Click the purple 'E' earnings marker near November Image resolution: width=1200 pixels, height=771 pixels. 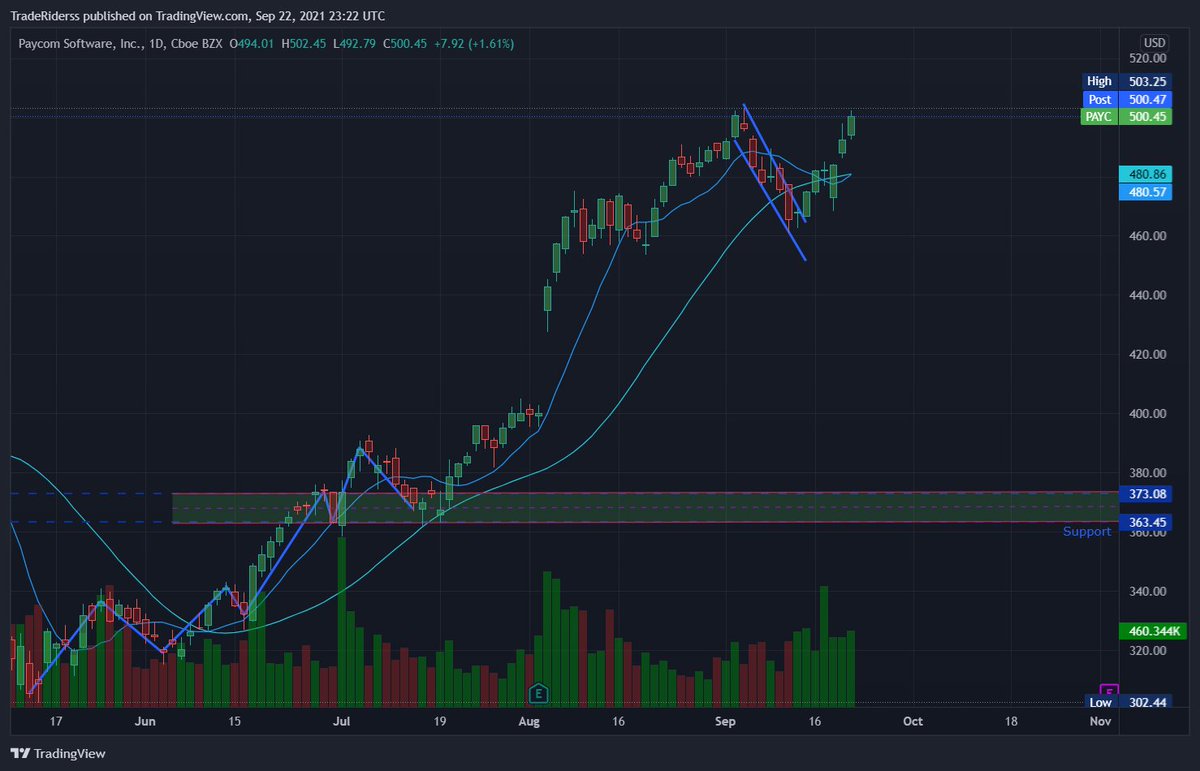click(1108, 690)
